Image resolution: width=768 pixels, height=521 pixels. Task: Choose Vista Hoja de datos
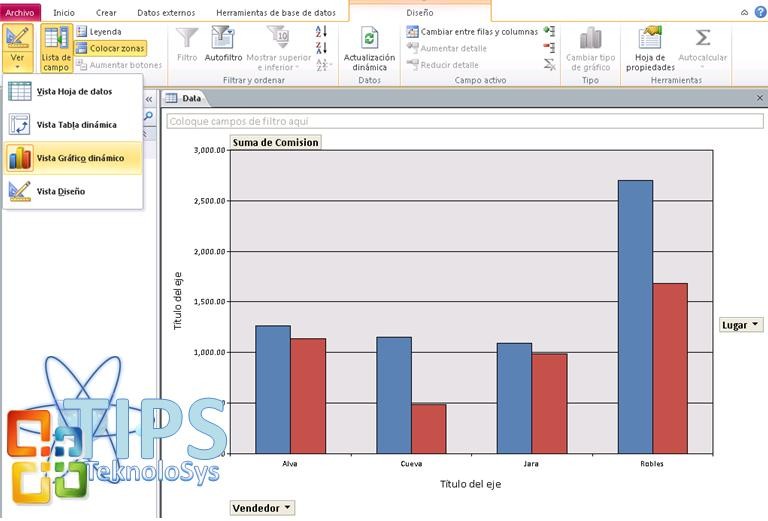(73, 92)
